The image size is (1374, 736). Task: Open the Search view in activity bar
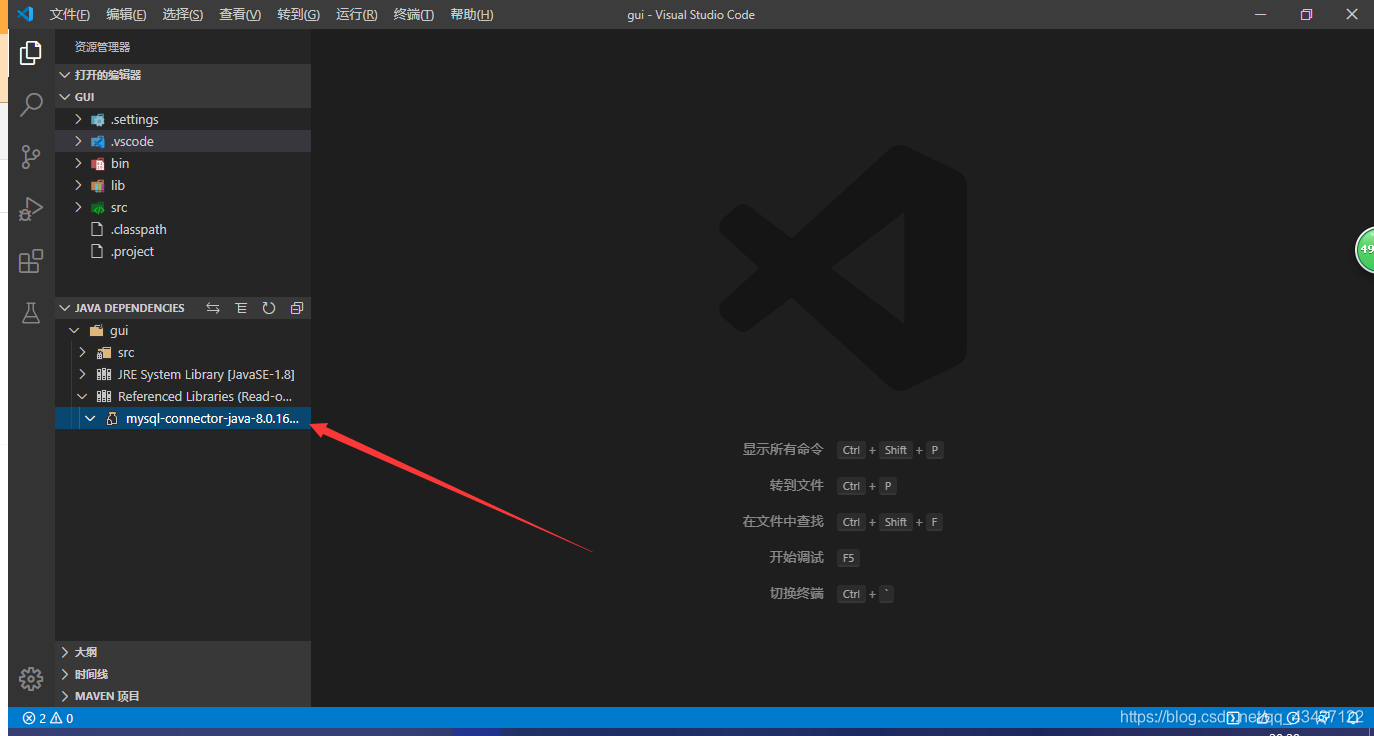point(31,104)
